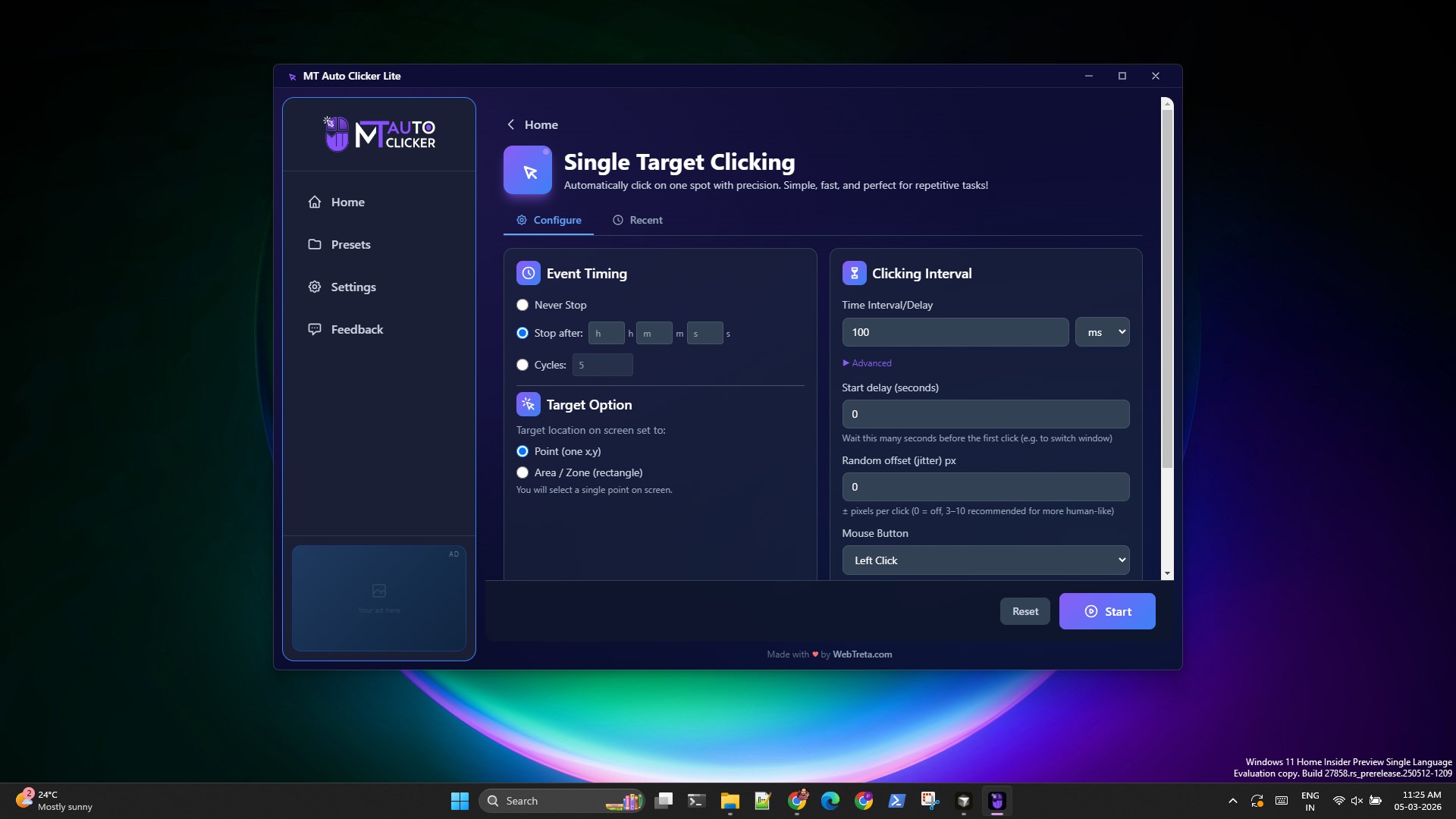
Task: Select the Never Stop radio option
Action: coord(522,305)
